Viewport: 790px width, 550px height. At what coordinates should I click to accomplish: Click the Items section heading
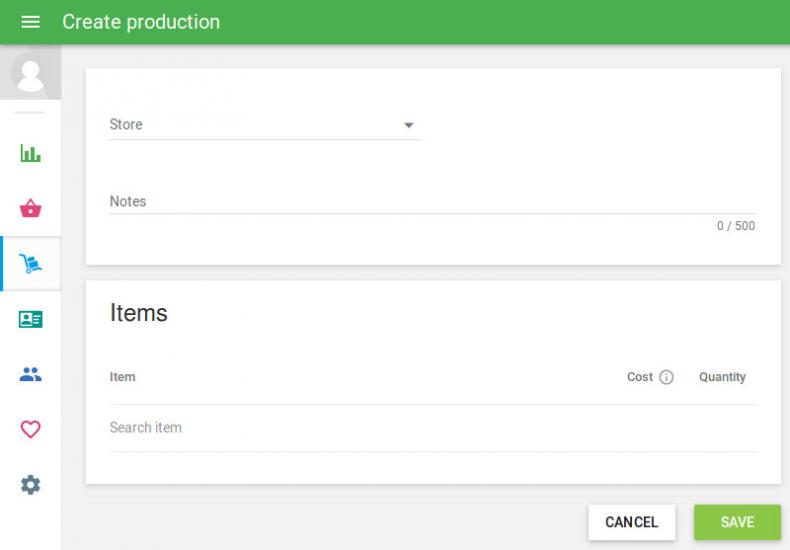pyautogui.click(x=139, y=313)
